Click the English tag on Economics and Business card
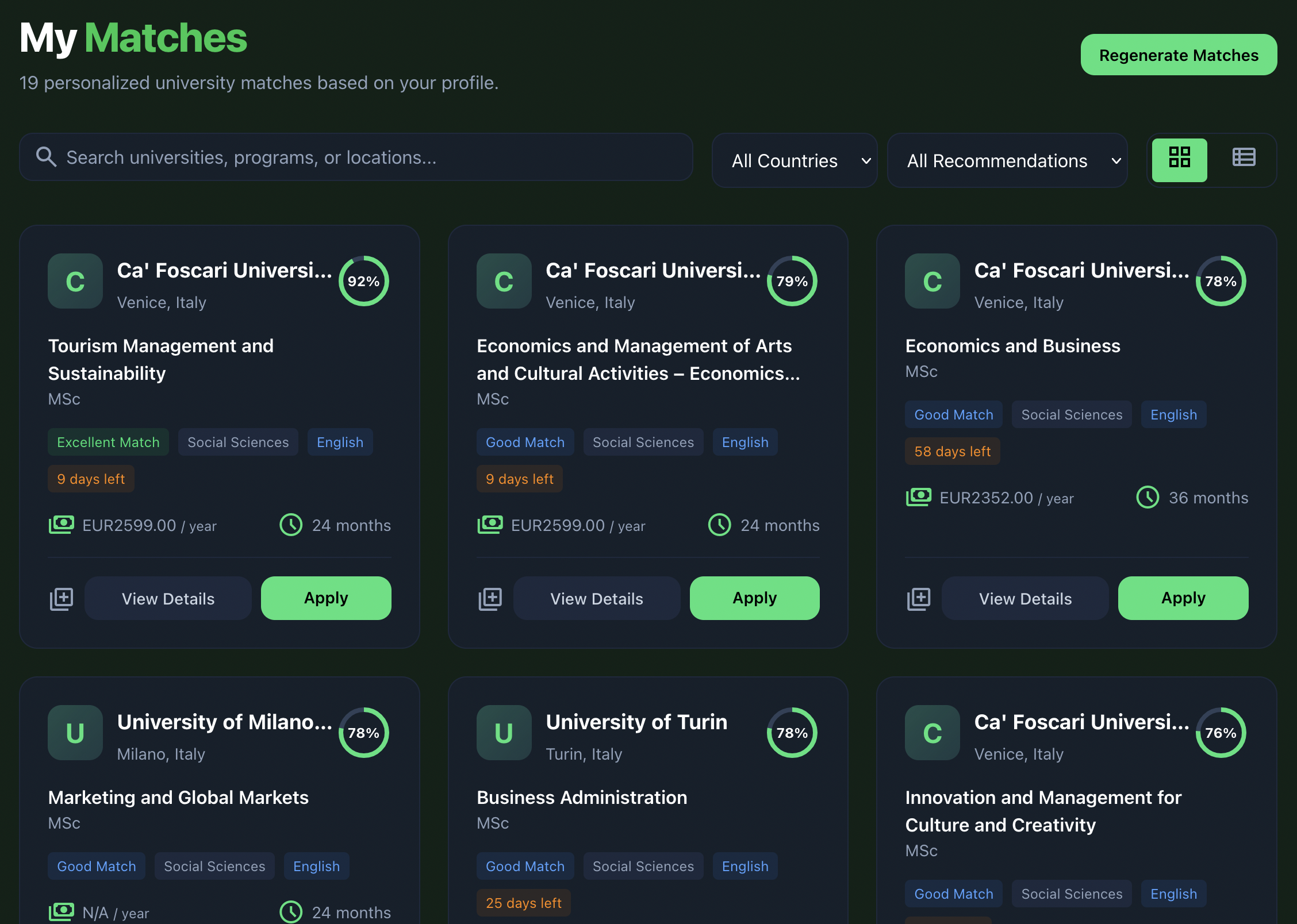Viewport: 1297px width, 924px height. click(x=1173, y=414)
